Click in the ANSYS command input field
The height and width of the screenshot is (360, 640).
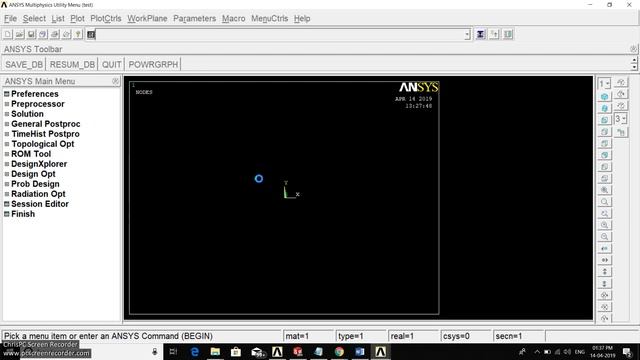[280, 35]
